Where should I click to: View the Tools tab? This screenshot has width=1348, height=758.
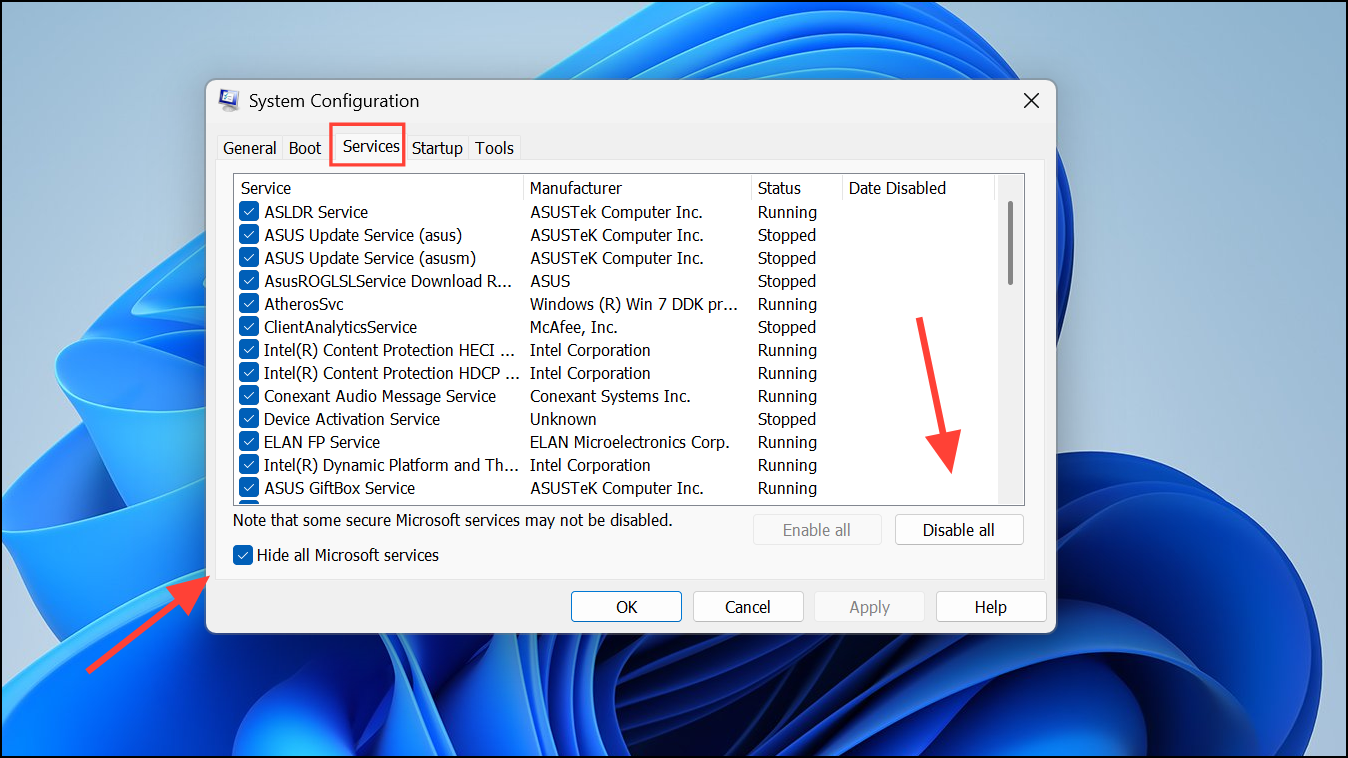point(494,147)
